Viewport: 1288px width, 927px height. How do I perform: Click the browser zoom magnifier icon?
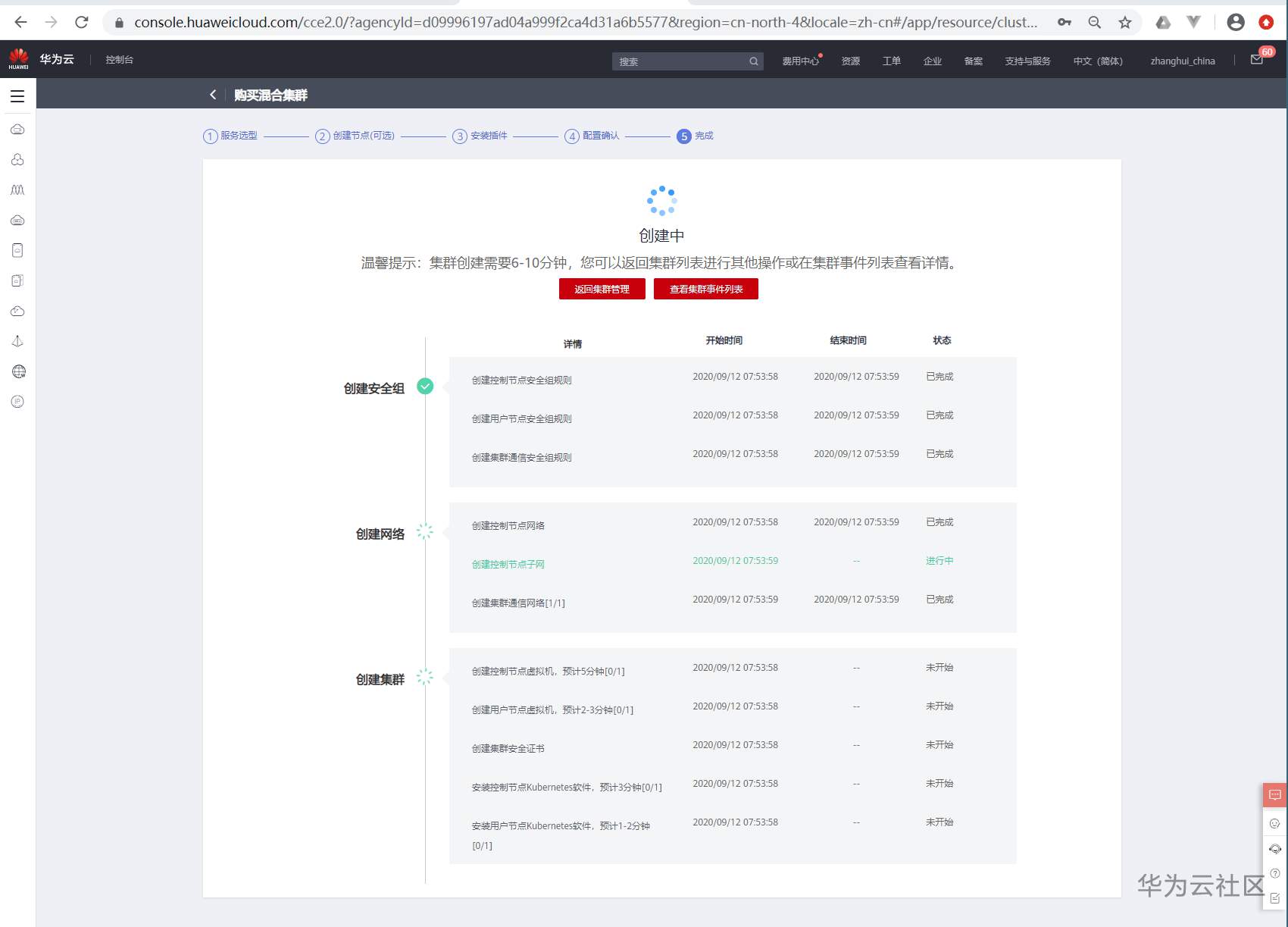click(1095, 22)
